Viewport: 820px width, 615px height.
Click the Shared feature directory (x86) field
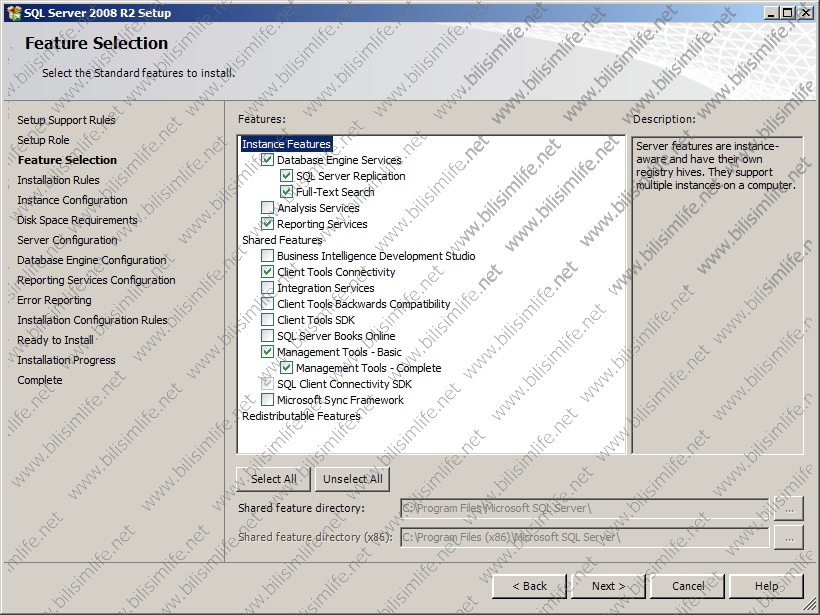(585, 537)
